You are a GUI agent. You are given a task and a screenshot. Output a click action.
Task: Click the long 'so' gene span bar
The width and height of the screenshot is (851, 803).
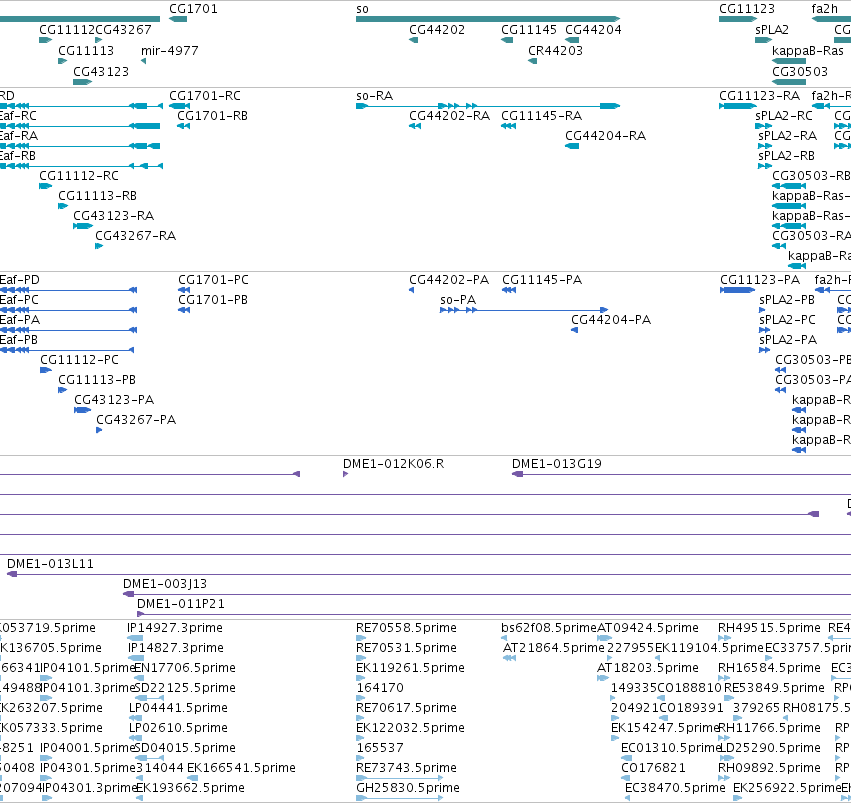[x=487, y=19]
